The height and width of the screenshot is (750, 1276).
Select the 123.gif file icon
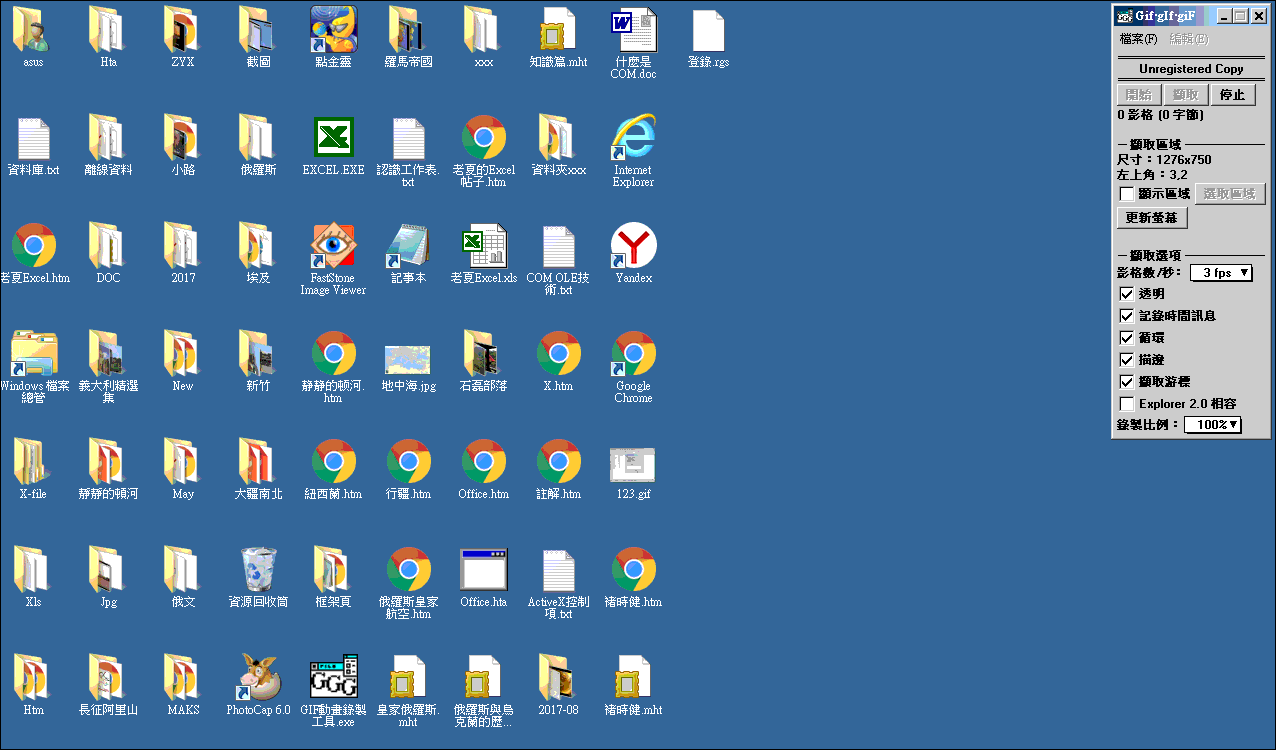point(633,464)
